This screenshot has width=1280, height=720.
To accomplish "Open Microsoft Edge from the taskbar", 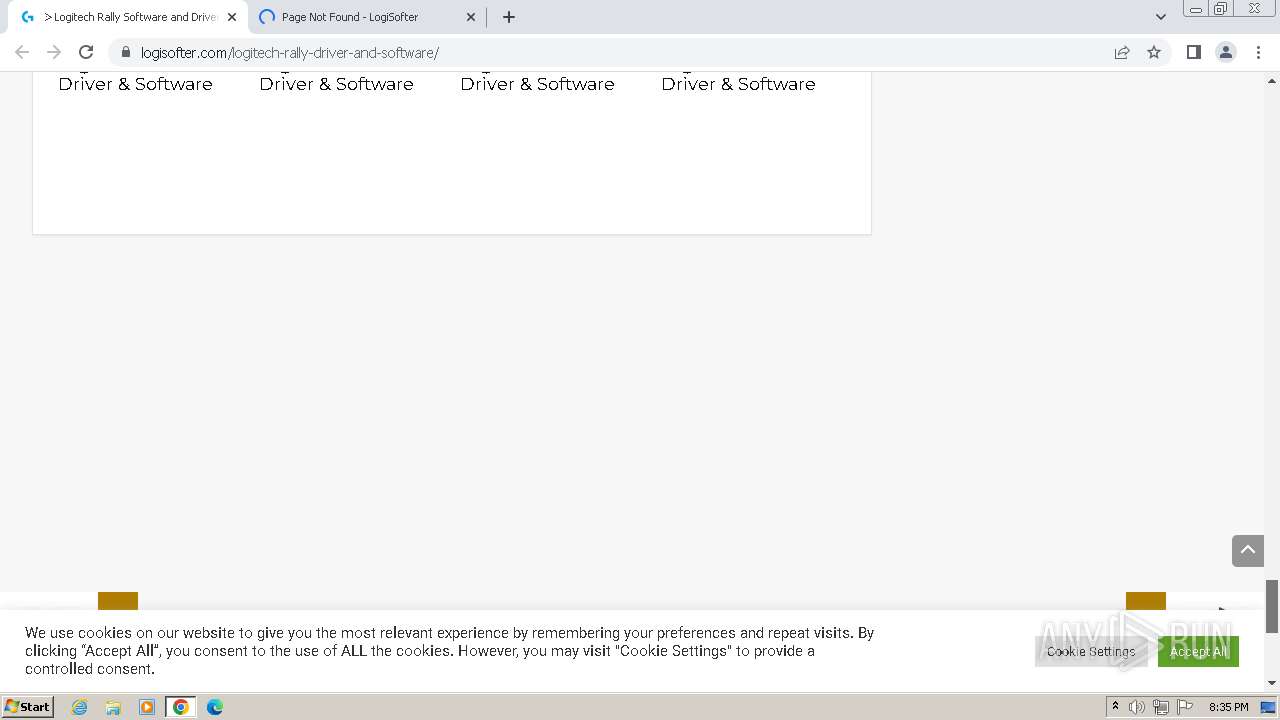I will [x=215, y=707].
